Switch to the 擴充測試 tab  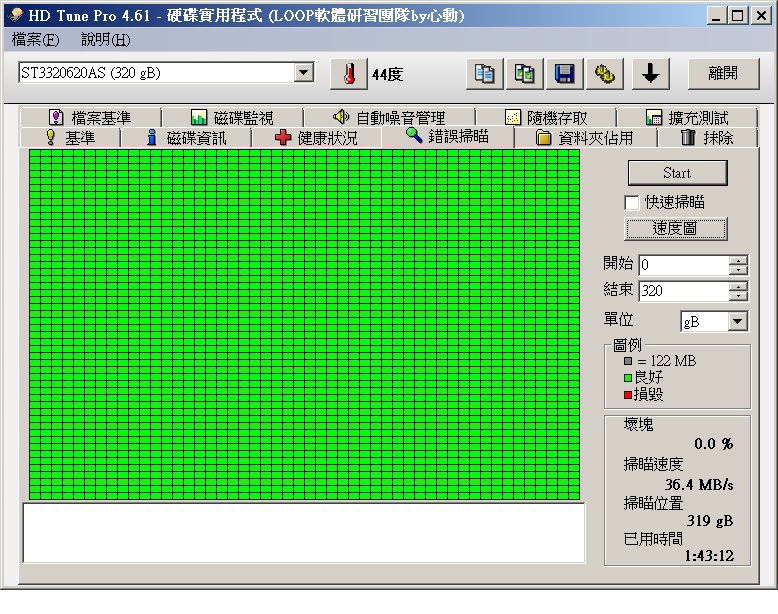pyautogui.click(x=687, y=118)
